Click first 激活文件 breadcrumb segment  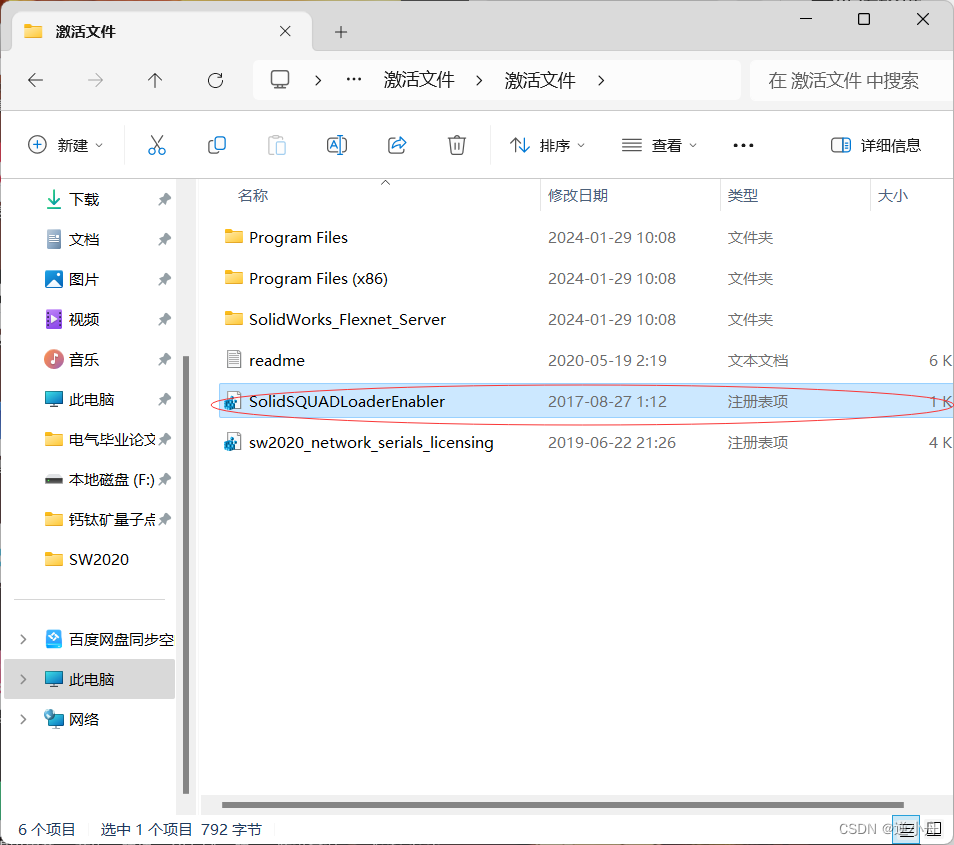point(419,80)
